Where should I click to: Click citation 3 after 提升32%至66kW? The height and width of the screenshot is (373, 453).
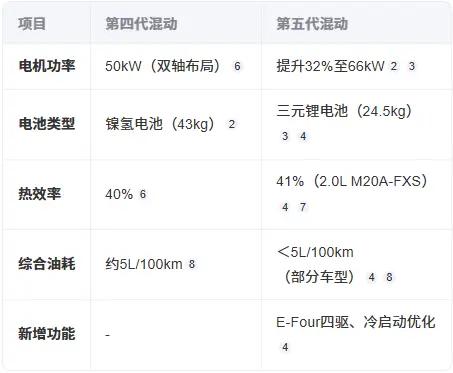(x=412, y=66)
